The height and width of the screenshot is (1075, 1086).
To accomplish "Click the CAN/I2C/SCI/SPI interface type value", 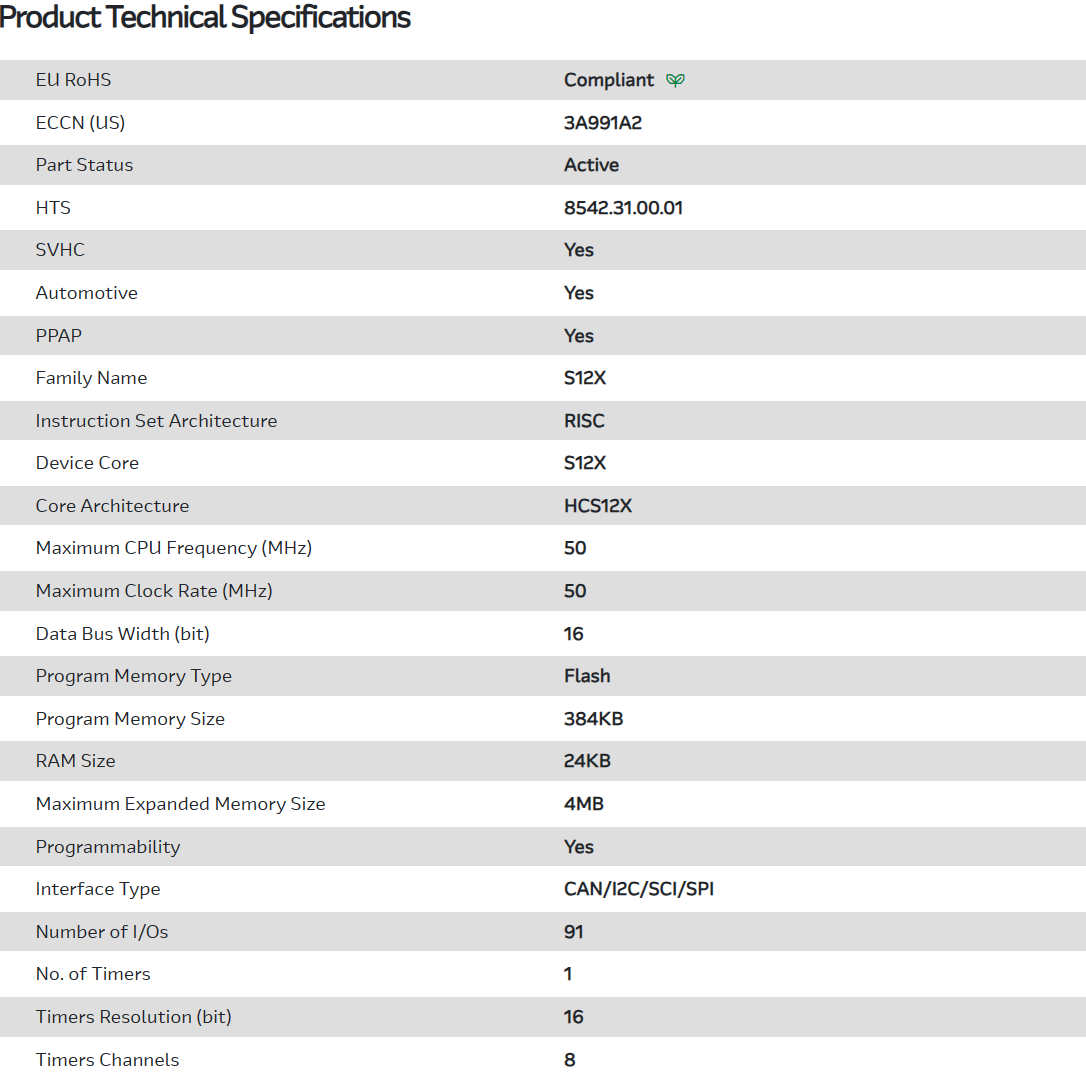I will (x=639, y=889).
